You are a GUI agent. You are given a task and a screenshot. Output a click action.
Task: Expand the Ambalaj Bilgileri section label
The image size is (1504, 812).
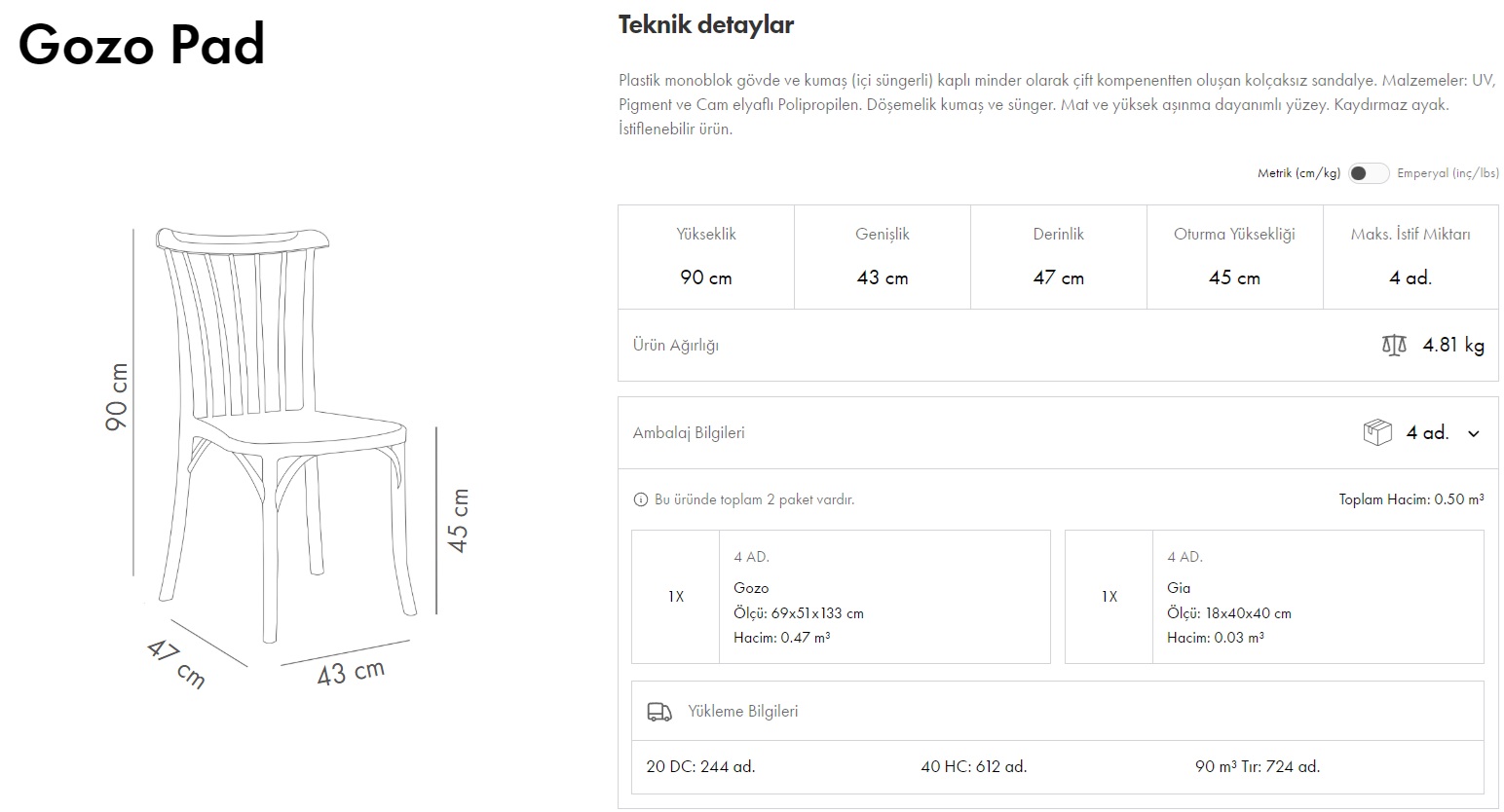689,432
